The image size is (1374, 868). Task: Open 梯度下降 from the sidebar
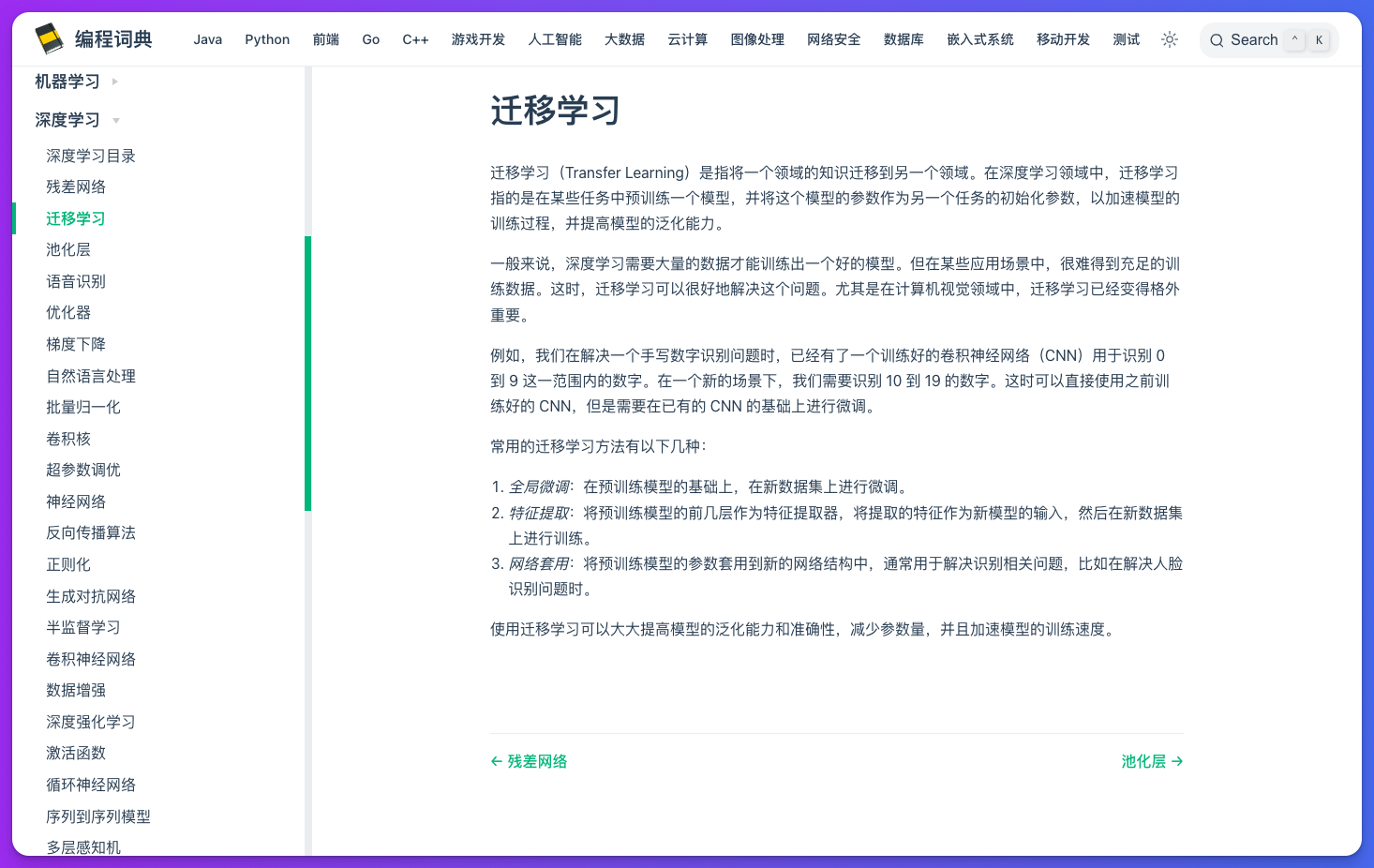pos(76,343)
